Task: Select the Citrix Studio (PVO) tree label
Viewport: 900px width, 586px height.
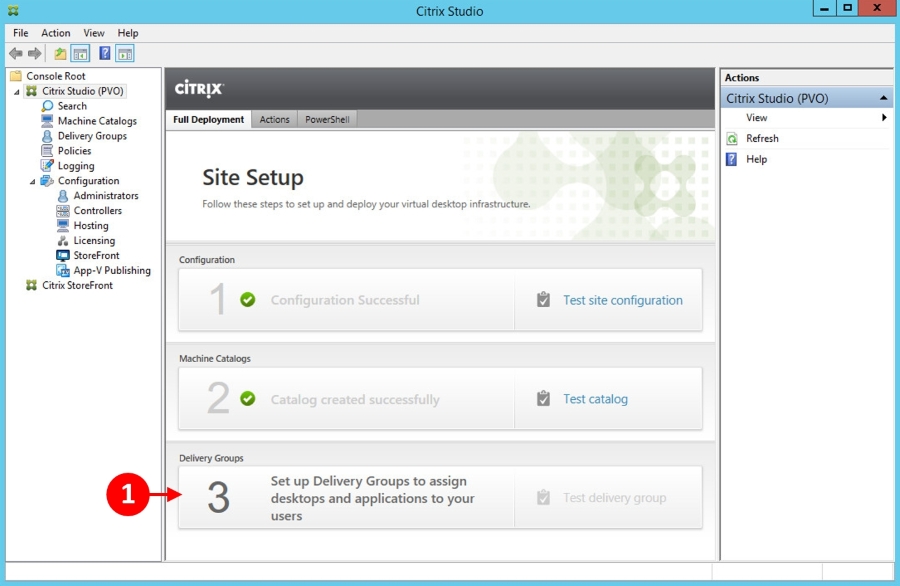Action: (x=83, y=91)
